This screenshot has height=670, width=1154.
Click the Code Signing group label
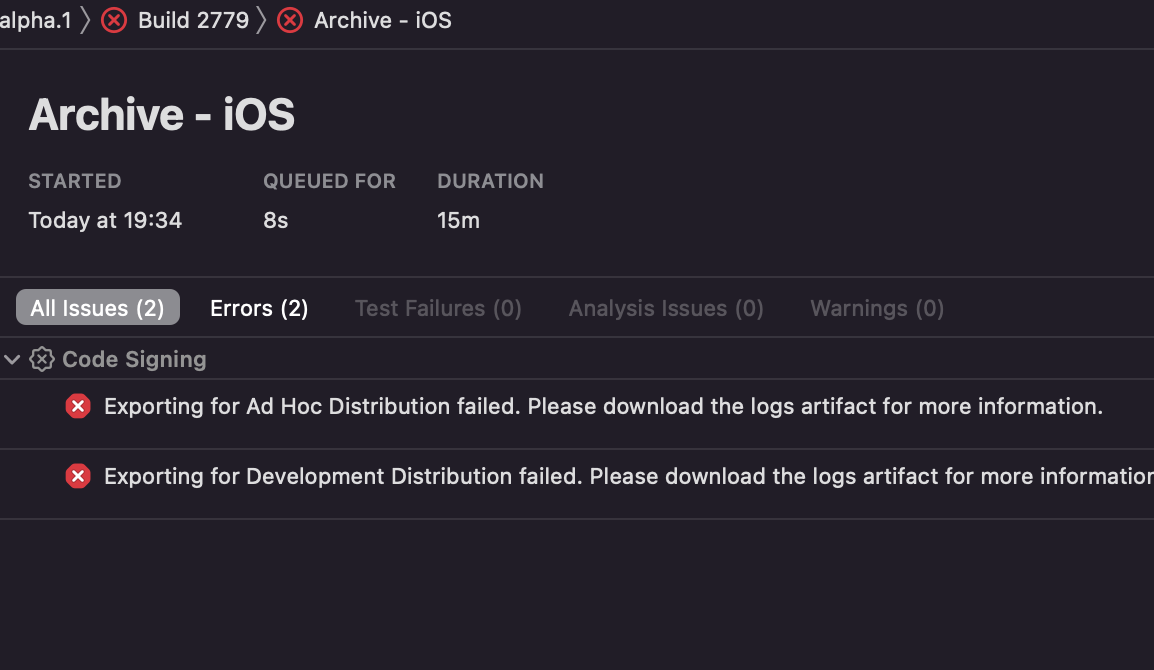(134, 359)
